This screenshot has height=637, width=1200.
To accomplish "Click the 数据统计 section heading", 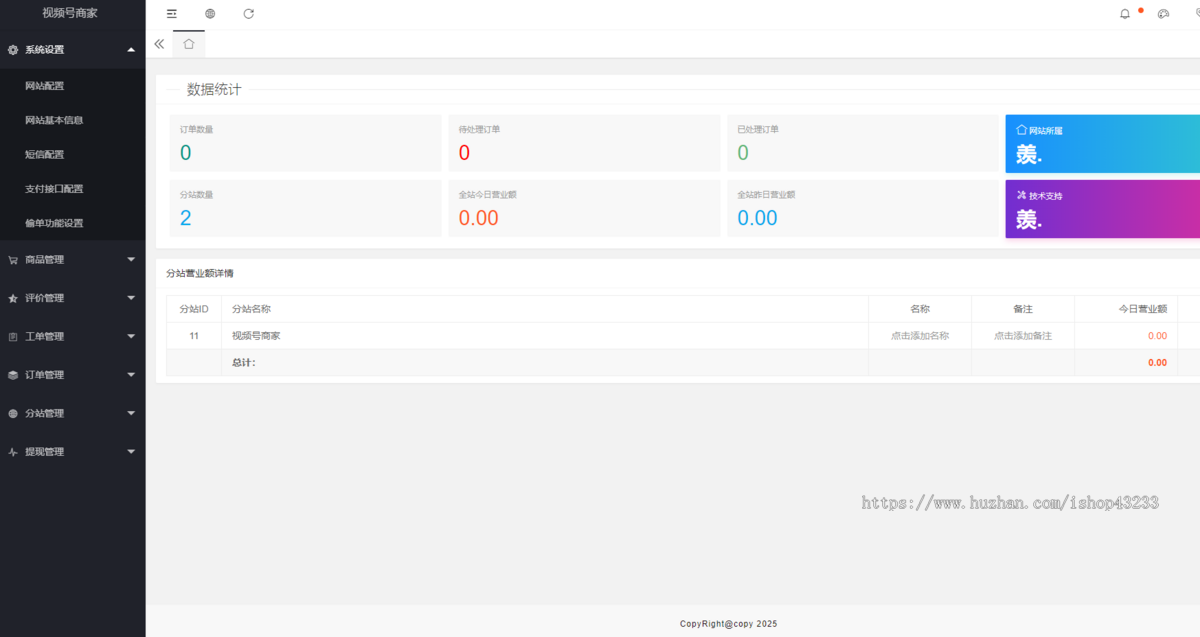I will [x=214, y=89].
